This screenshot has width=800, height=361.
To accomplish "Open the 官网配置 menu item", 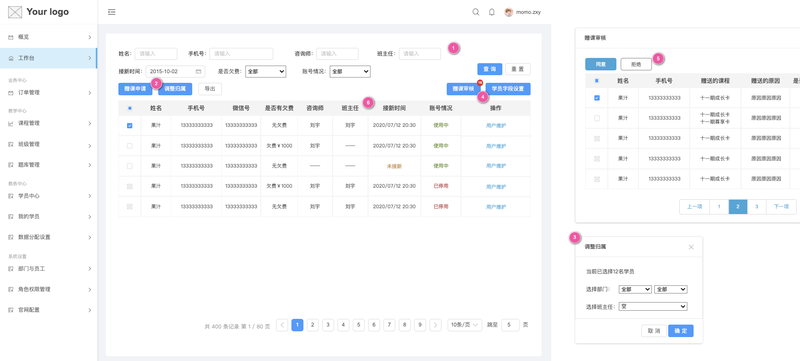I will (x=48, y=310).
